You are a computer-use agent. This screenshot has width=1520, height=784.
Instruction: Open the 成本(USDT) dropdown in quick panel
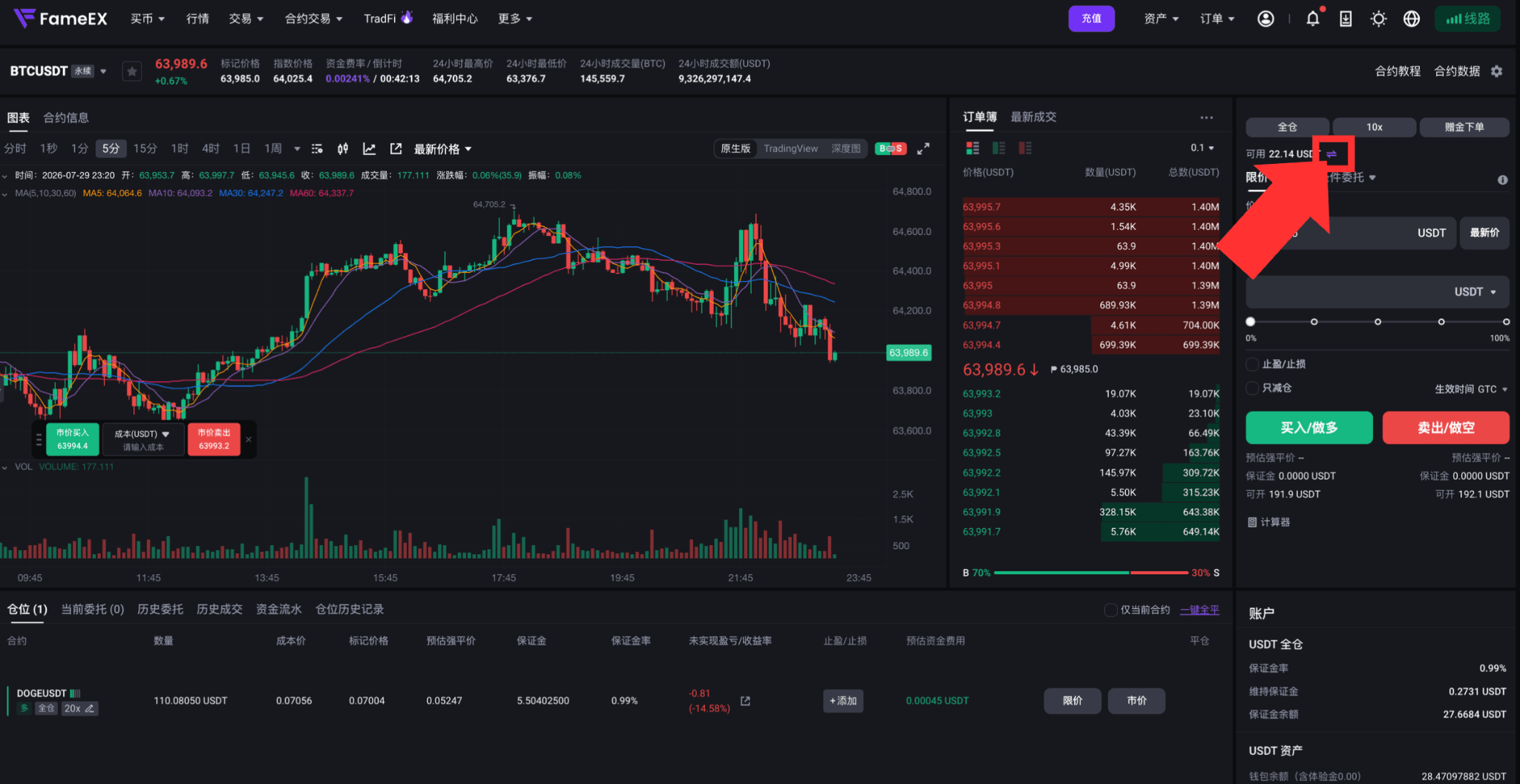pos(142,434)
